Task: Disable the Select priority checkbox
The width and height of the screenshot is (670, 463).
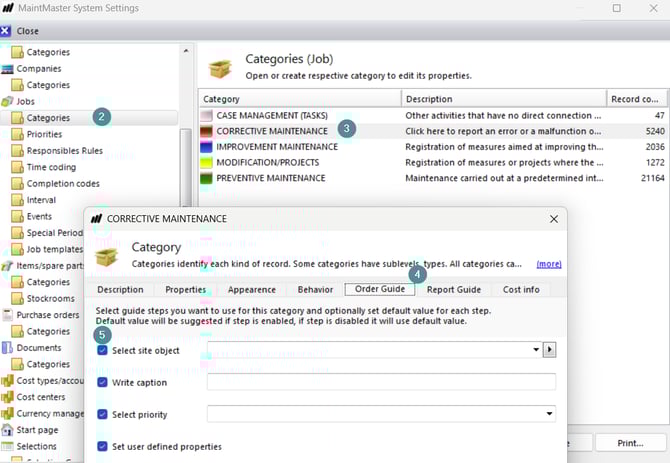Action: click(x=103, y=414)
